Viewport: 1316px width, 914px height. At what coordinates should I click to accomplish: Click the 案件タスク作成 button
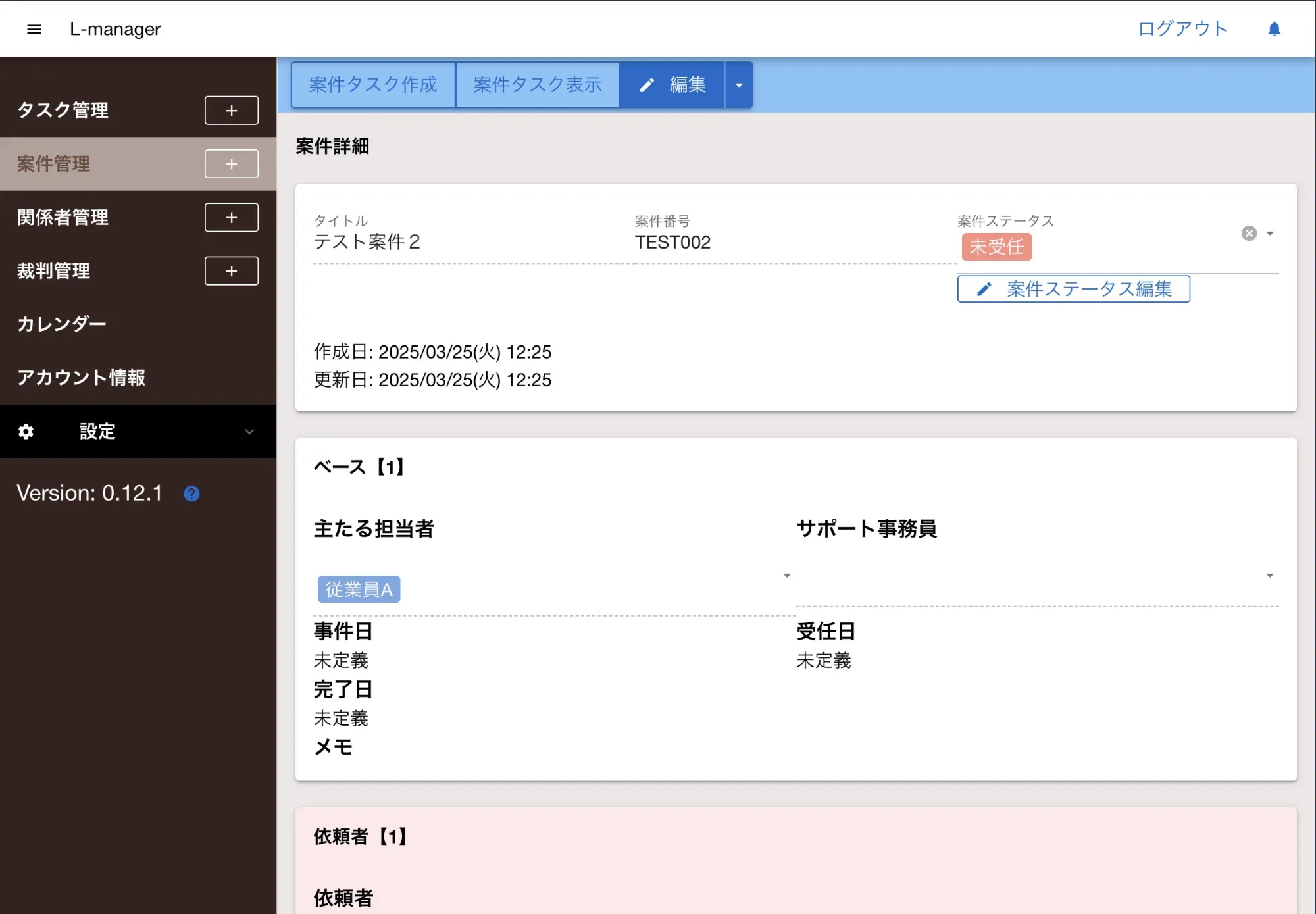(373, 85)
